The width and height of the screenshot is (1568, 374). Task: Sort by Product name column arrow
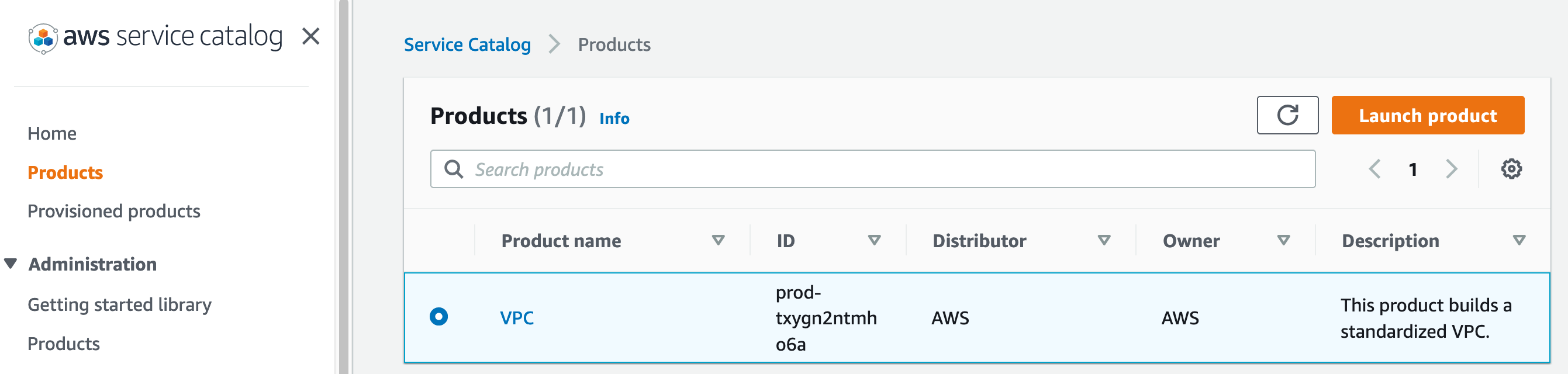719,240
